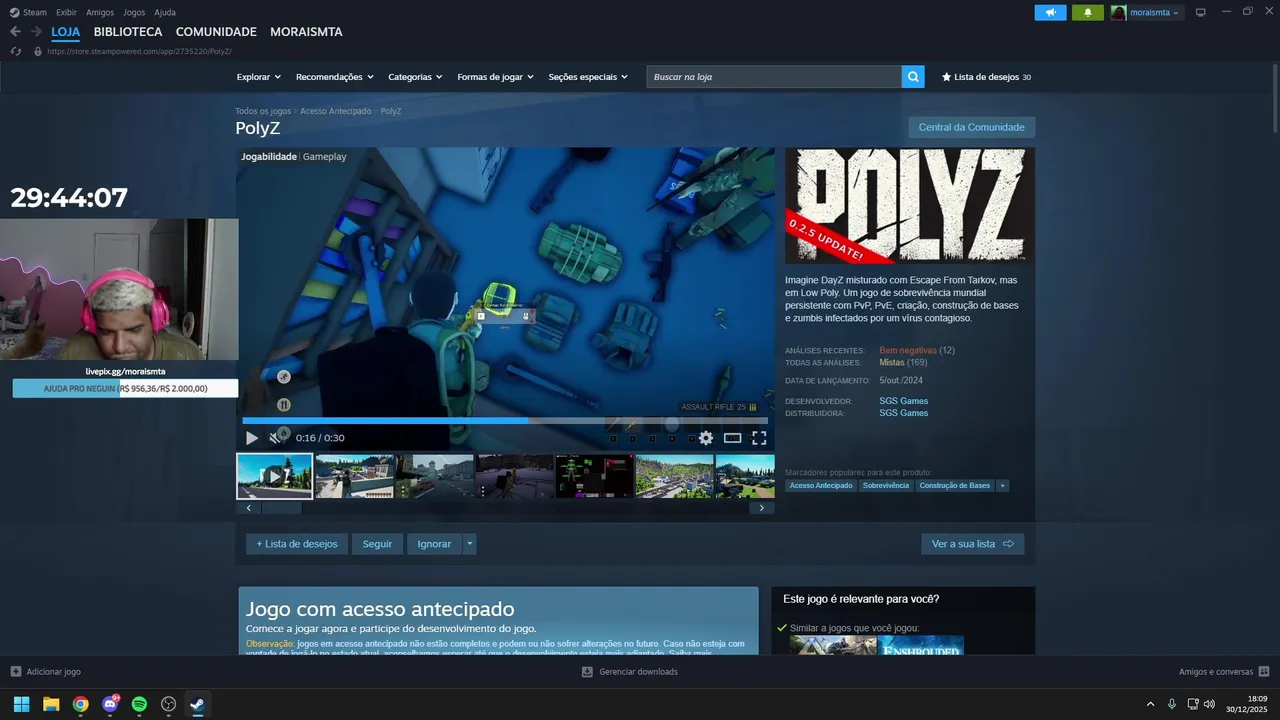Open OBS Studio from taskbar
Image resolution: width=1280 pixels, height=720 pixels.
[x=169, y=704]
